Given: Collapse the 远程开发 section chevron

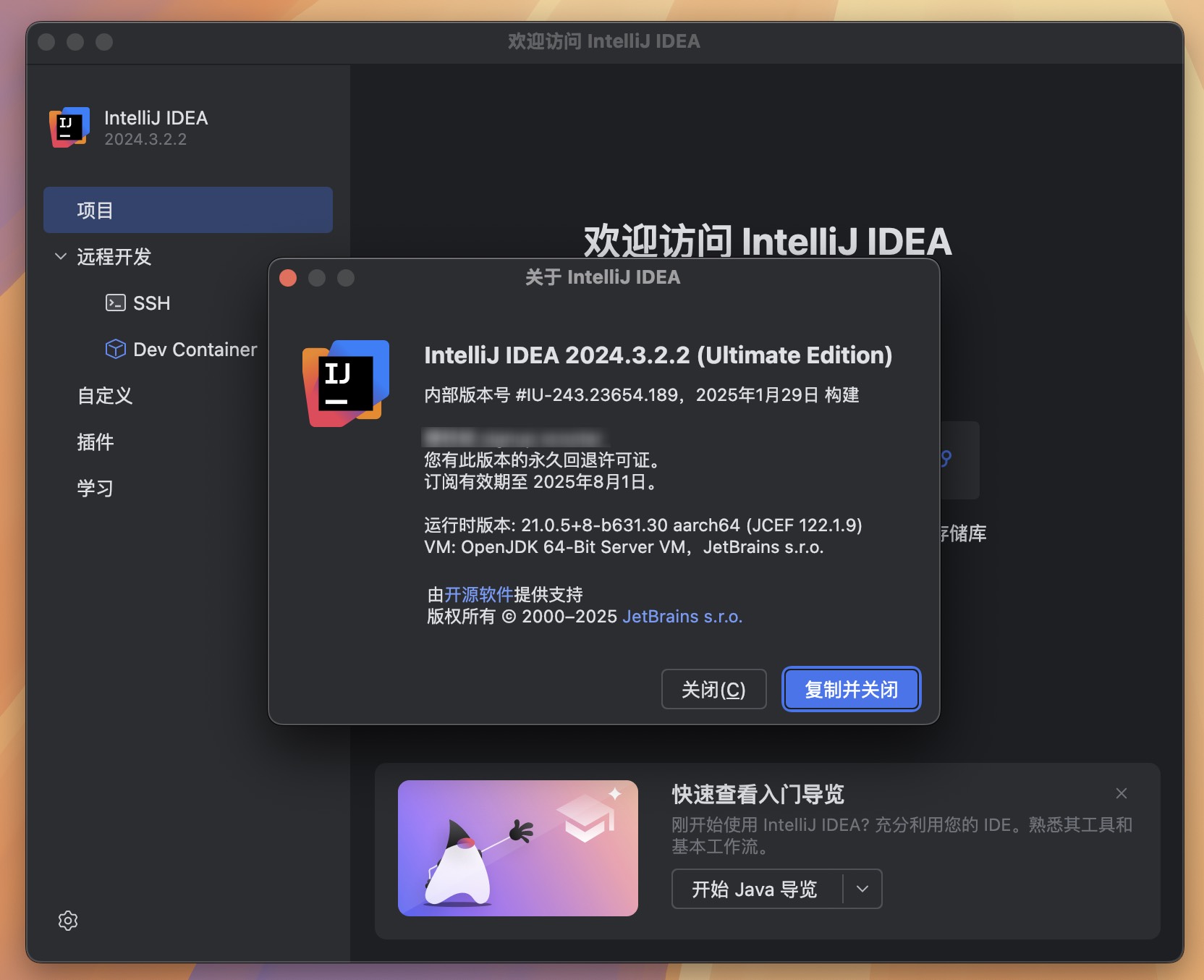Looking at the screenshot, I should 61,256.
